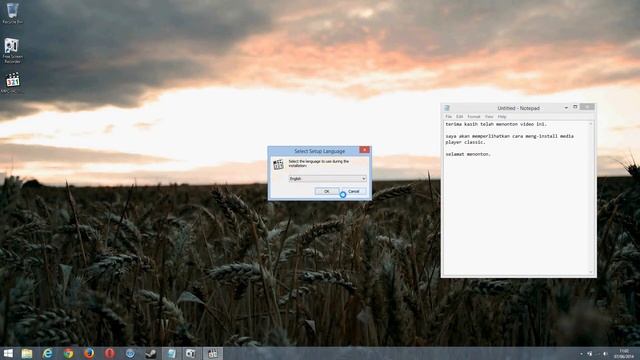Launch Firefox from the taskbar
This screenshot has height=360, width=640.
[89, 353]
